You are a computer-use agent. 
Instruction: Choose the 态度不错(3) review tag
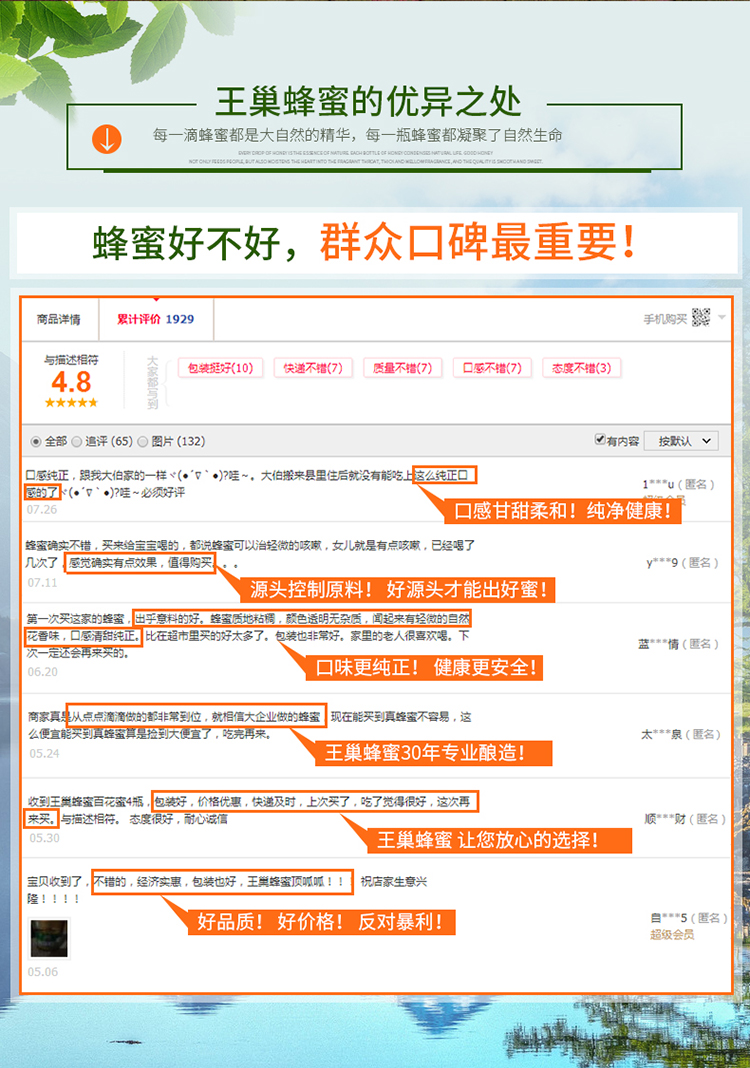pos(581,368)
